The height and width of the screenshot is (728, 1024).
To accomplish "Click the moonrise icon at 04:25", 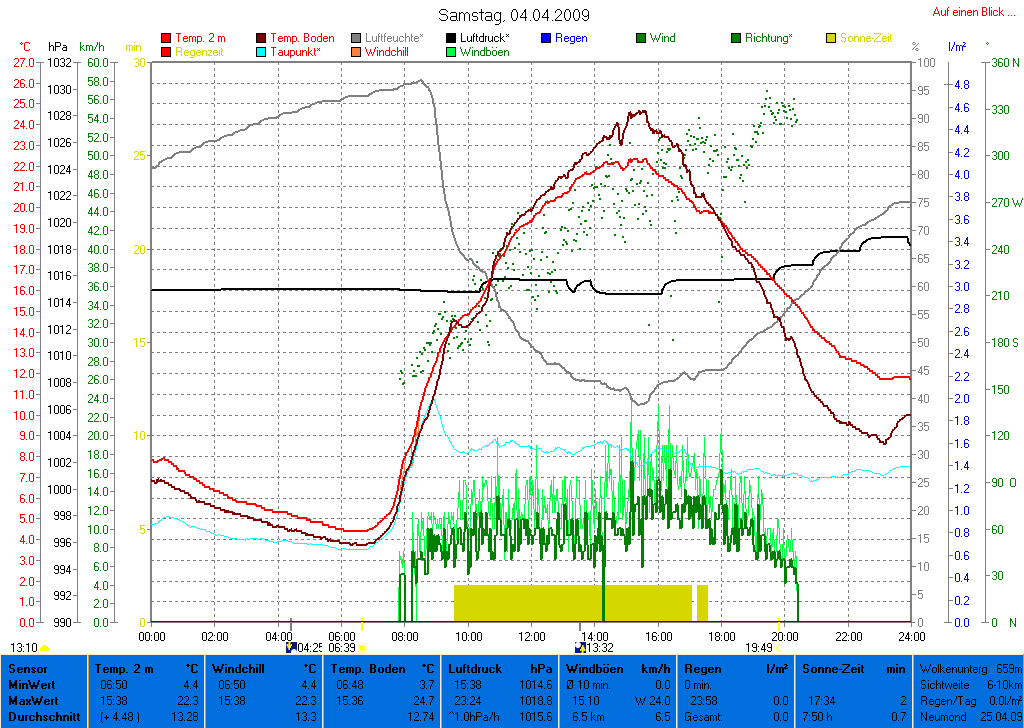I will 292,647.
